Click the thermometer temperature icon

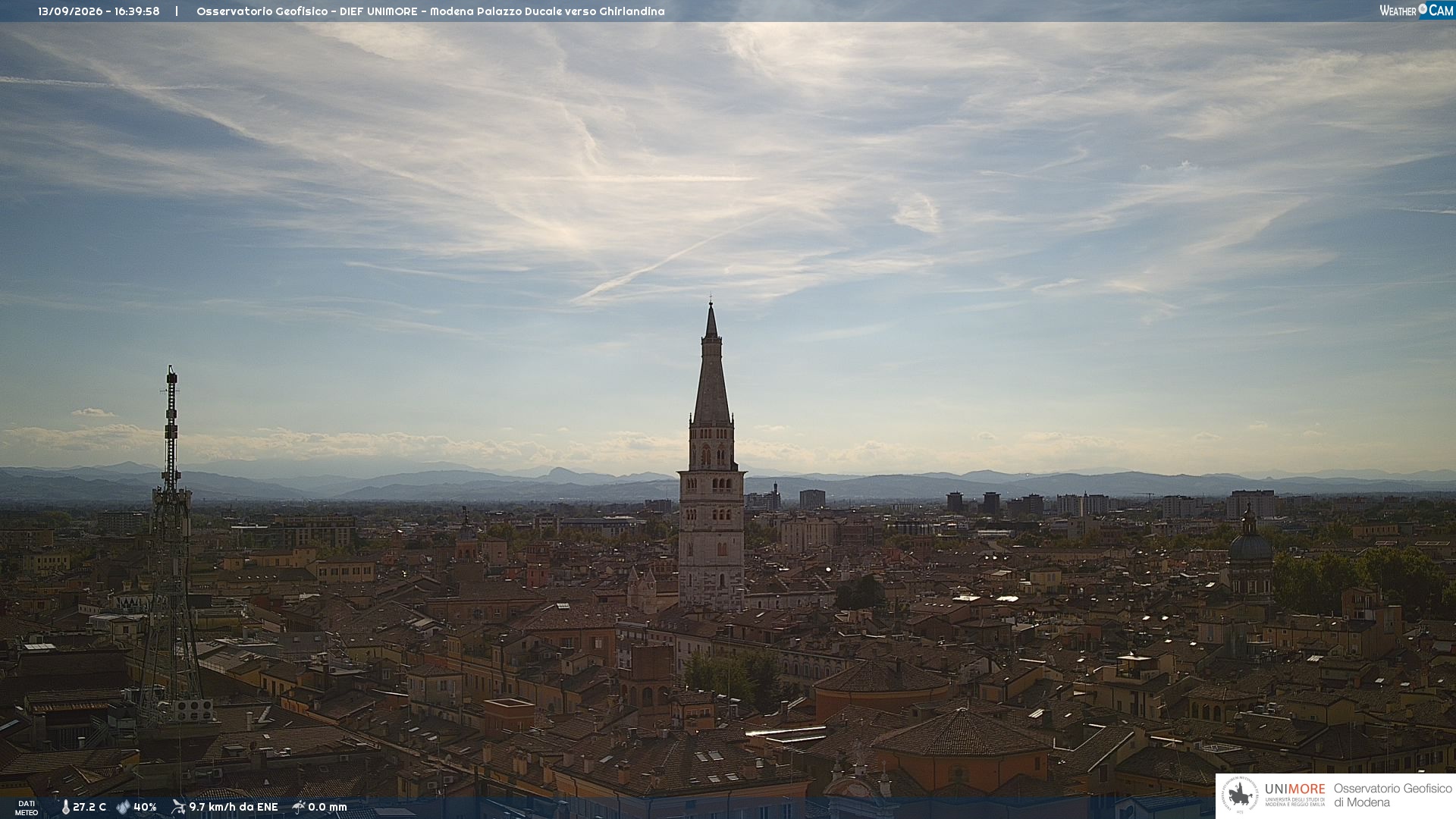(66, 808)
